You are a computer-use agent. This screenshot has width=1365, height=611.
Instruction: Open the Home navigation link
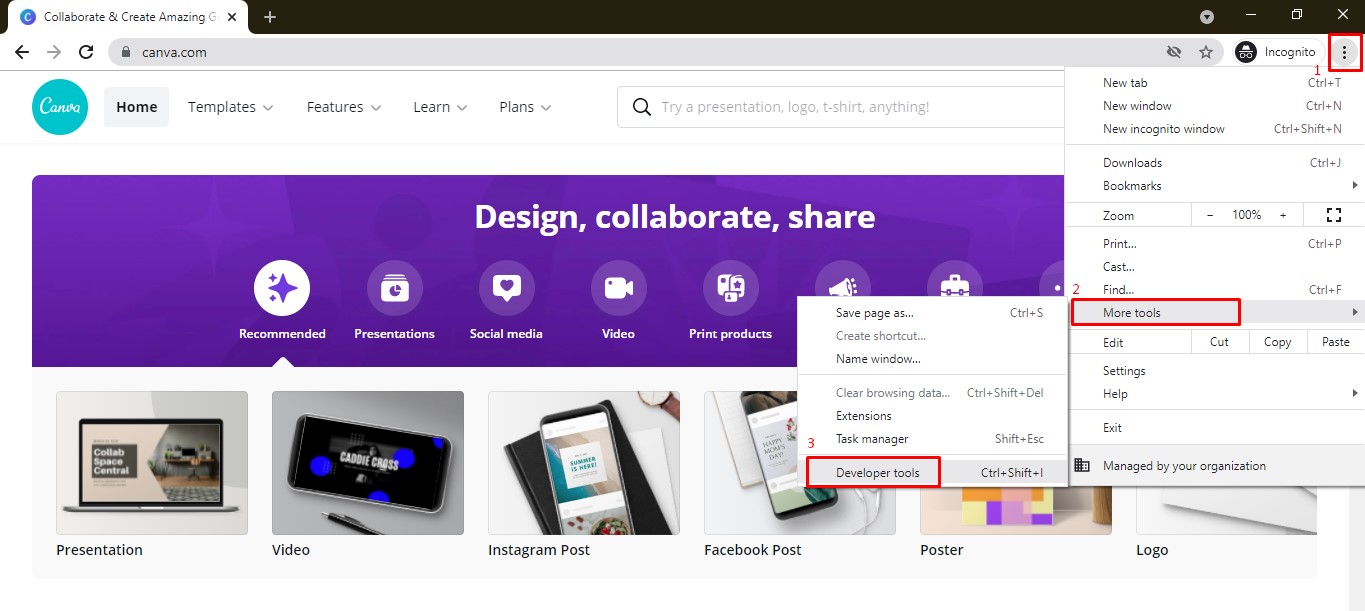(136, 106)
